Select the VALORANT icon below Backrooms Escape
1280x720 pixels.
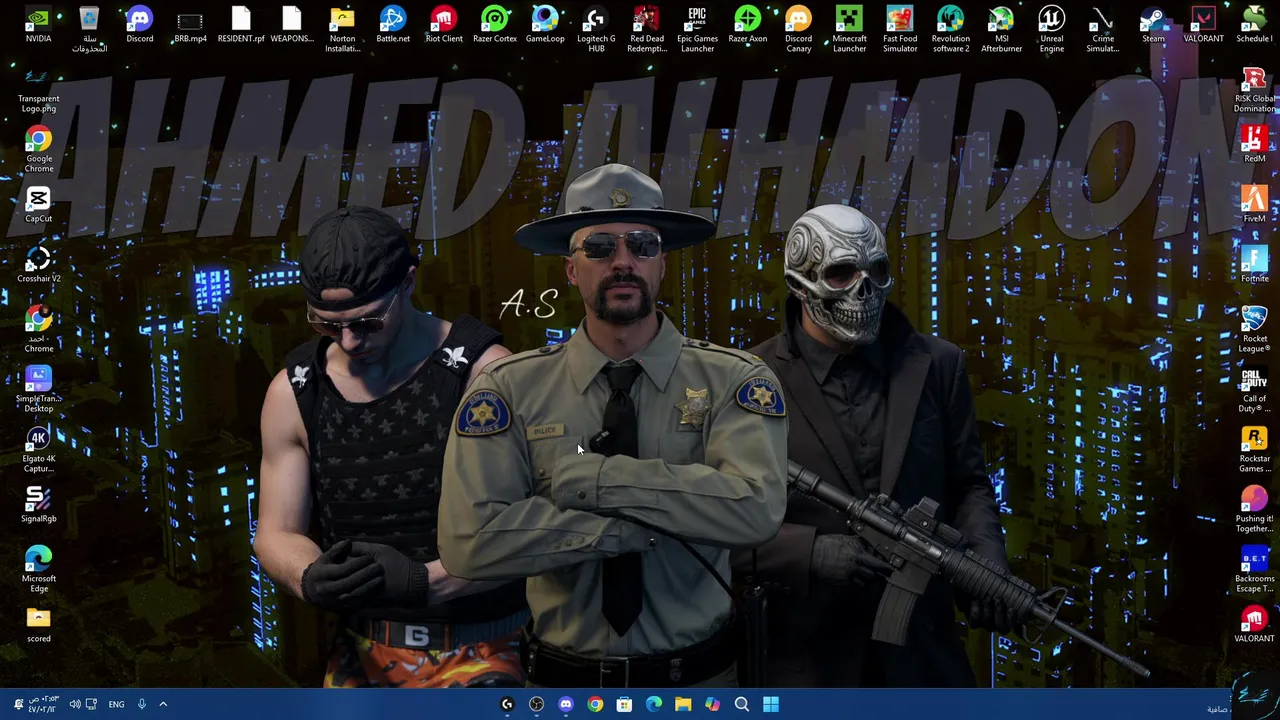coord(1254,625)
